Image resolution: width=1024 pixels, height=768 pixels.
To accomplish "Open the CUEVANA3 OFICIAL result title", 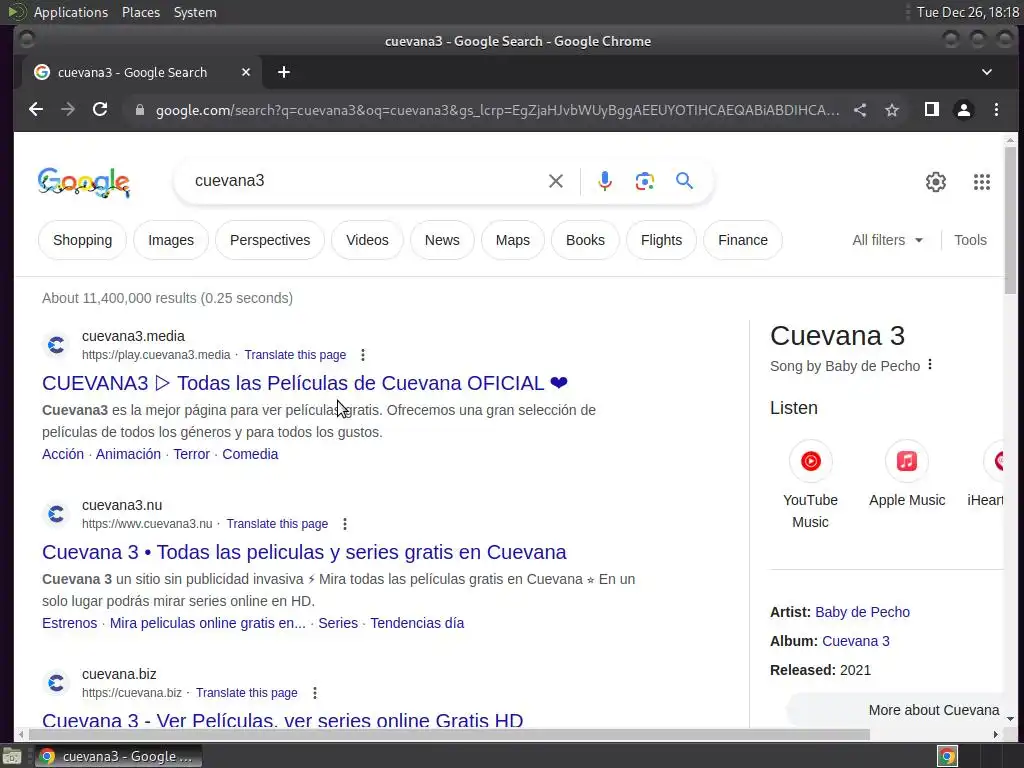I will (305, 383).
